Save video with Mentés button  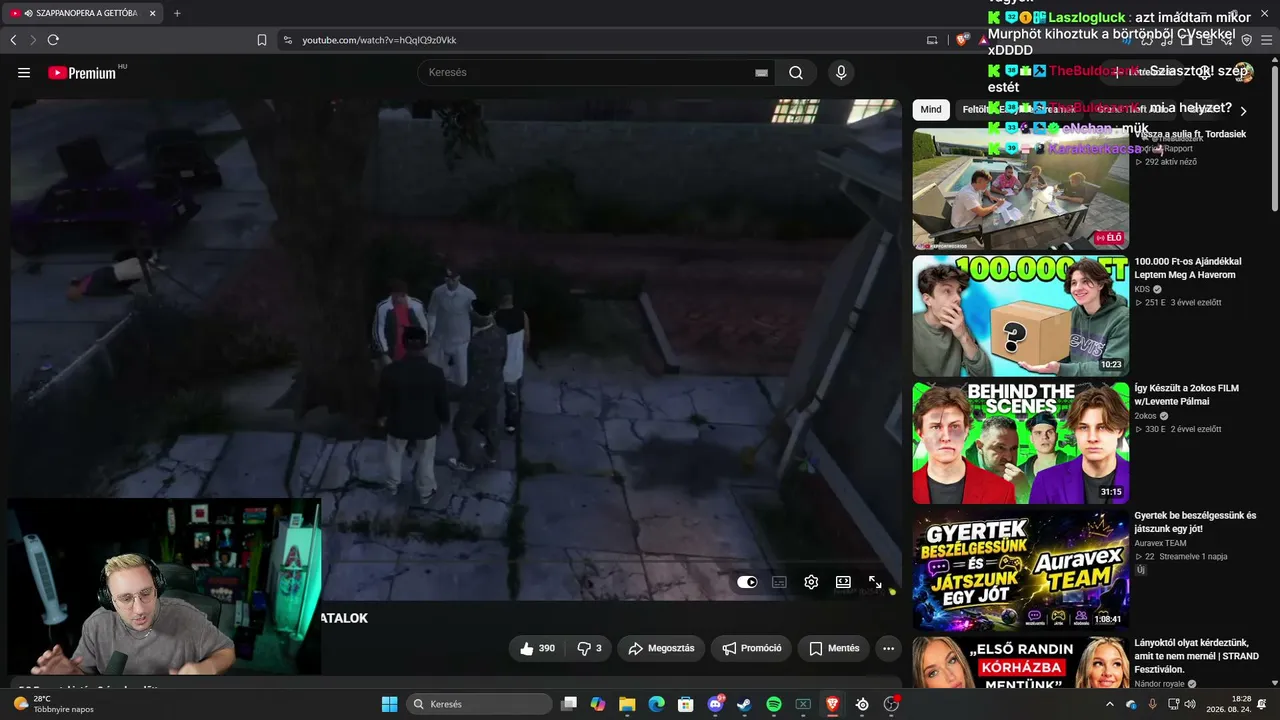point(834,648)
